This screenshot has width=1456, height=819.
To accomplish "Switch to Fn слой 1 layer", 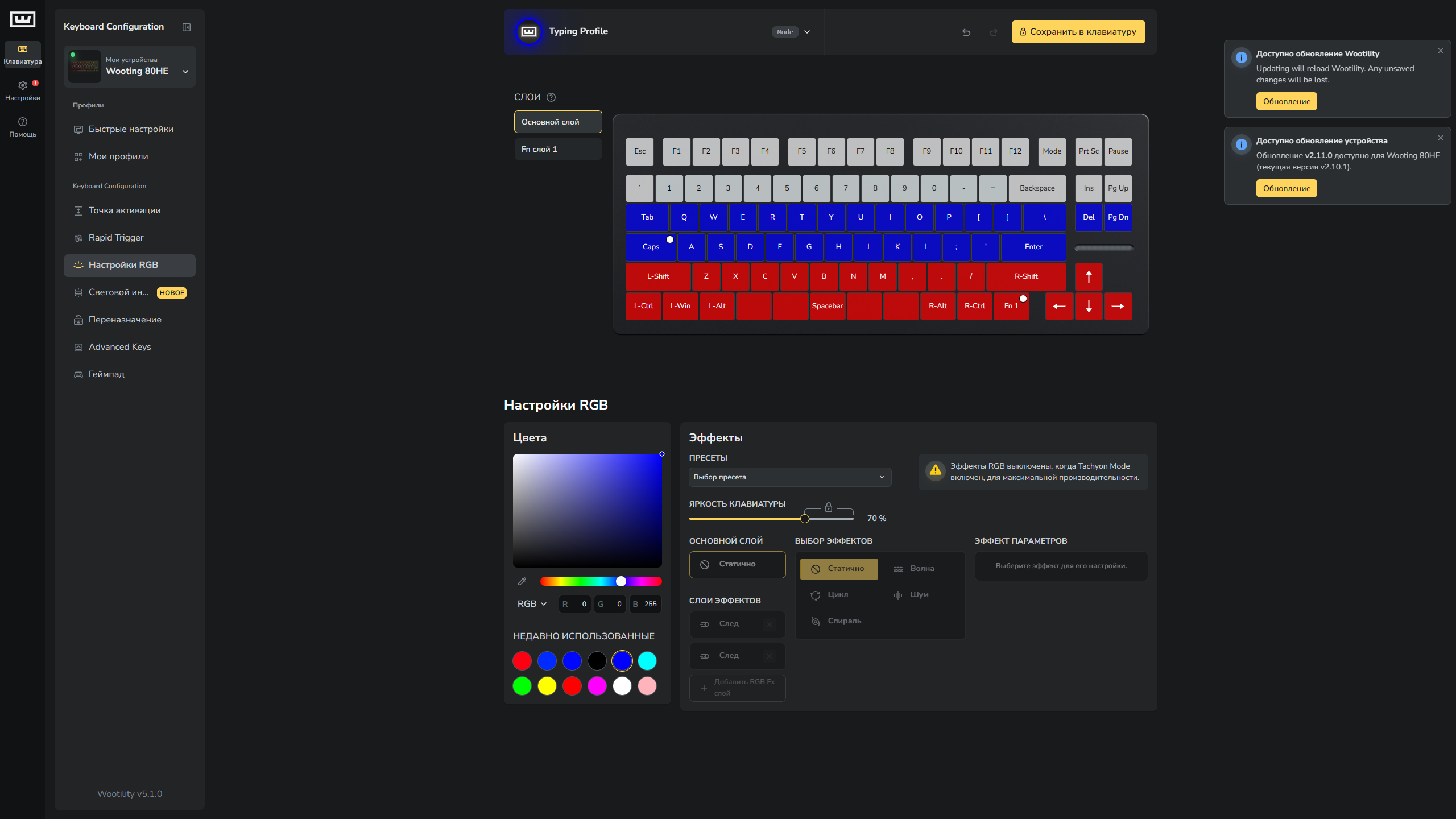I will (557, 150).
